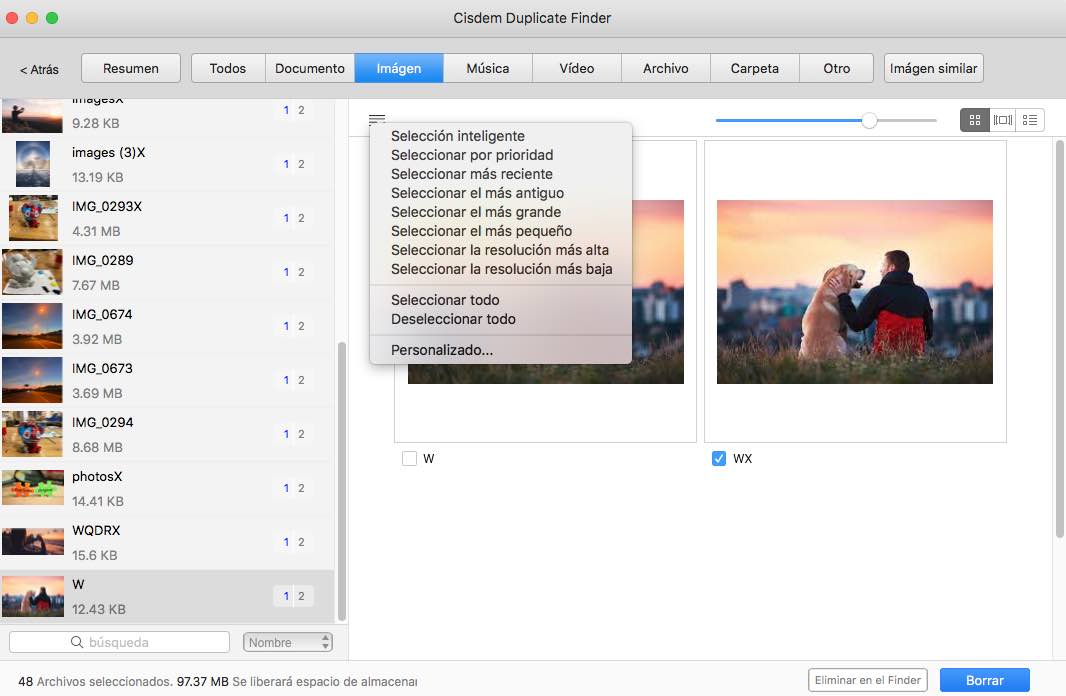The width and height of the screenshot is (1066, 696).
Task: Adjust the thumbnail size slider
Action: pyautogui.click(x=869, y=120)
